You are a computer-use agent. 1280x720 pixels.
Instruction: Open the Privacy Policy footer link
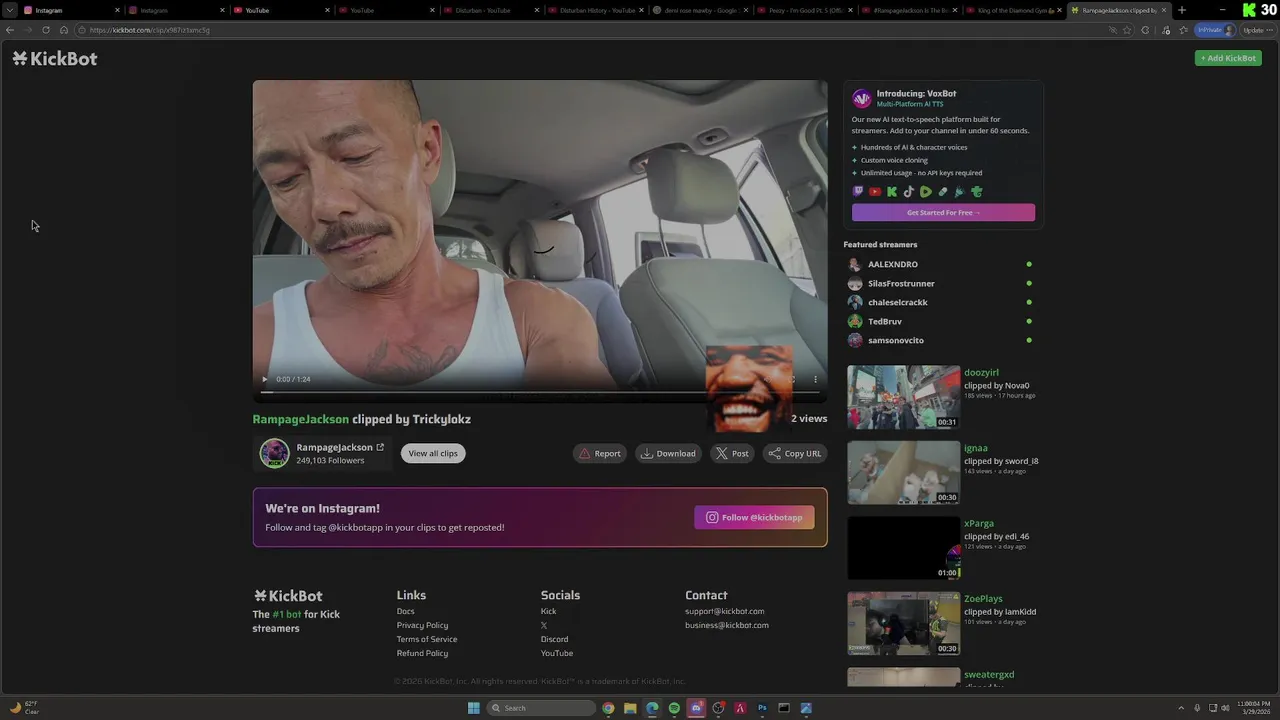point(422,625)
